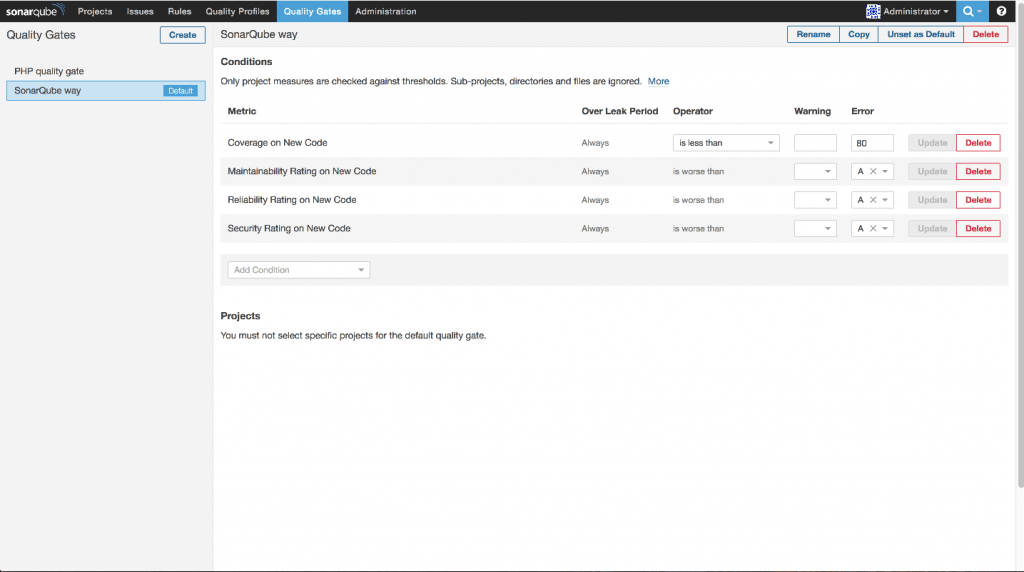Open Maintainability Rating warning dropdown
This screenshot has height=572, width=1024.
click(x=815, y=172)
